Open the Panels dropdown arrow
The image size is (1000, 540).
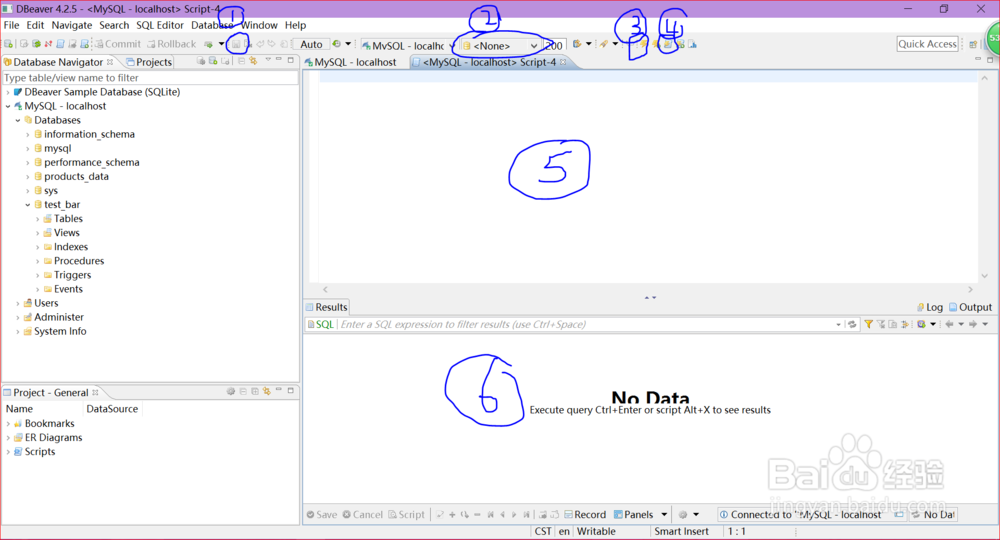tap(664, 514)
